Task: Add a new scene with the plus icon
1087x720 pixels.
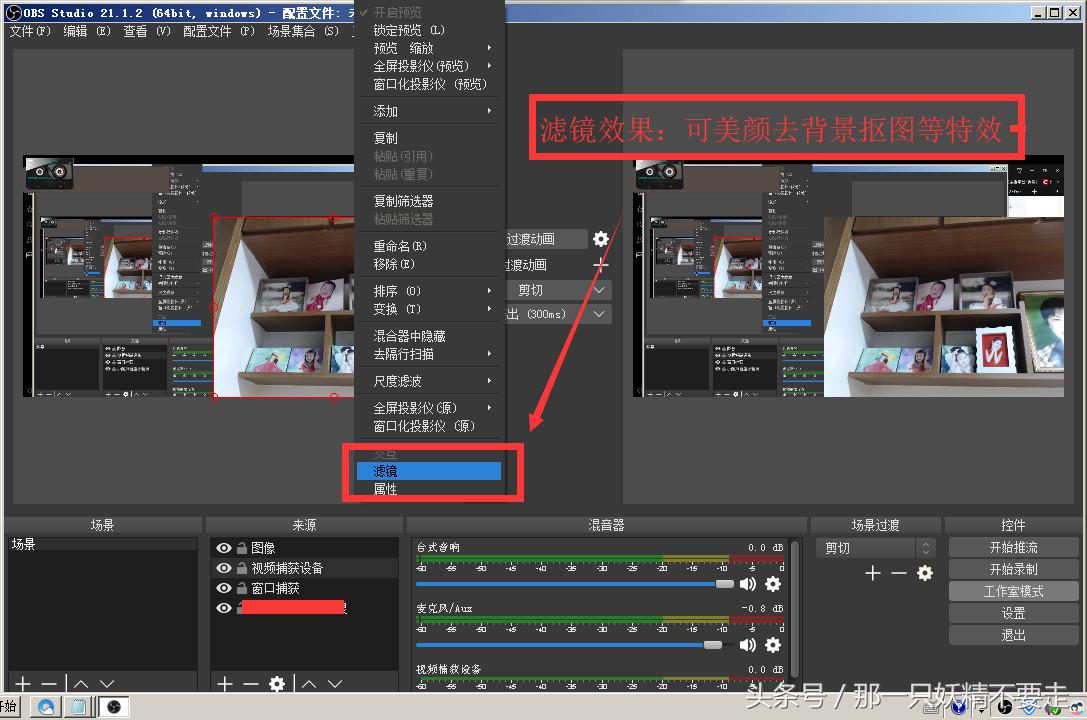Action: [x=22, y=685]
